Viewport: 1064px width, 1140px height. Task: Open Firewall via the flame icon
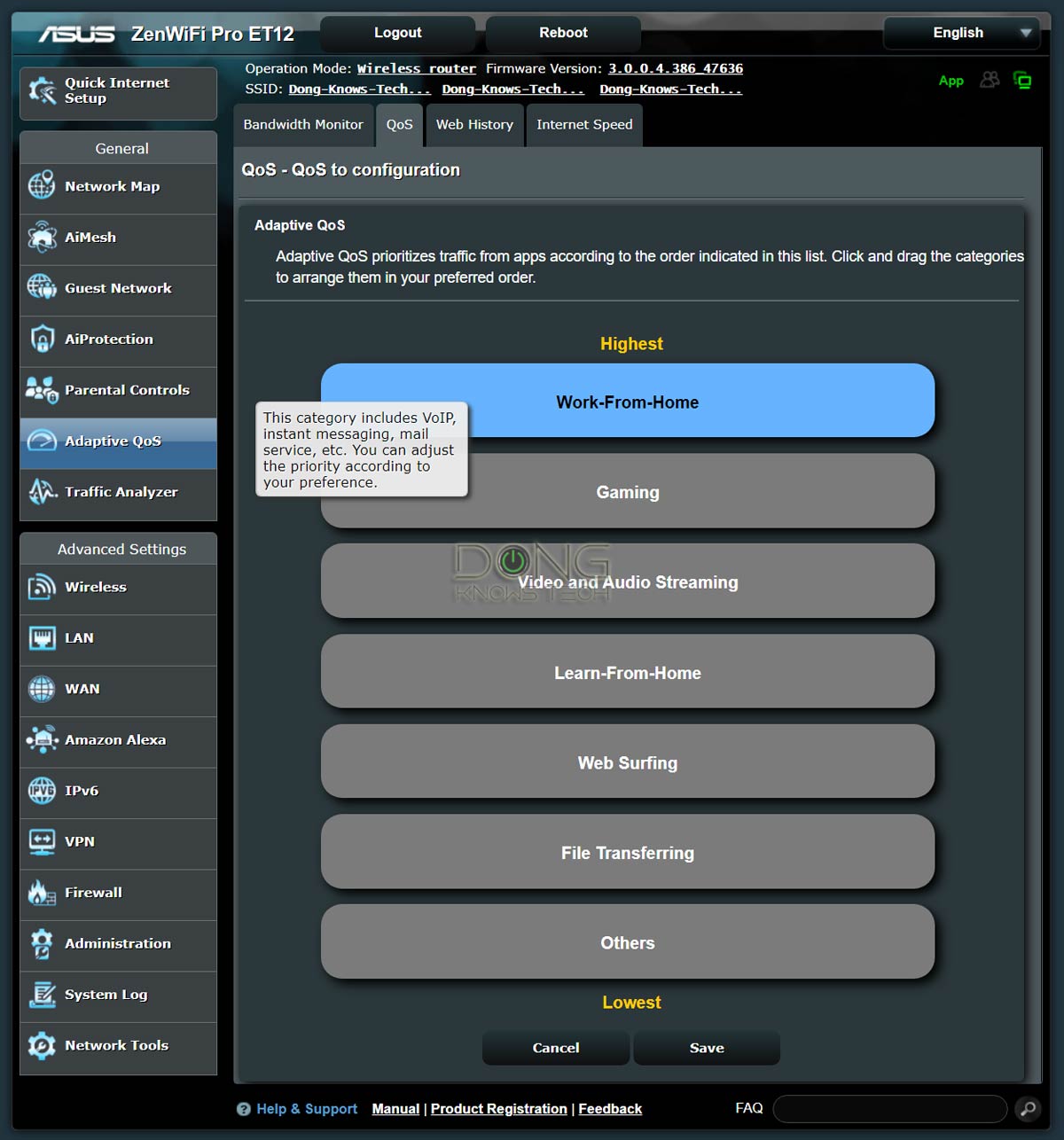[x=42, y=893]
